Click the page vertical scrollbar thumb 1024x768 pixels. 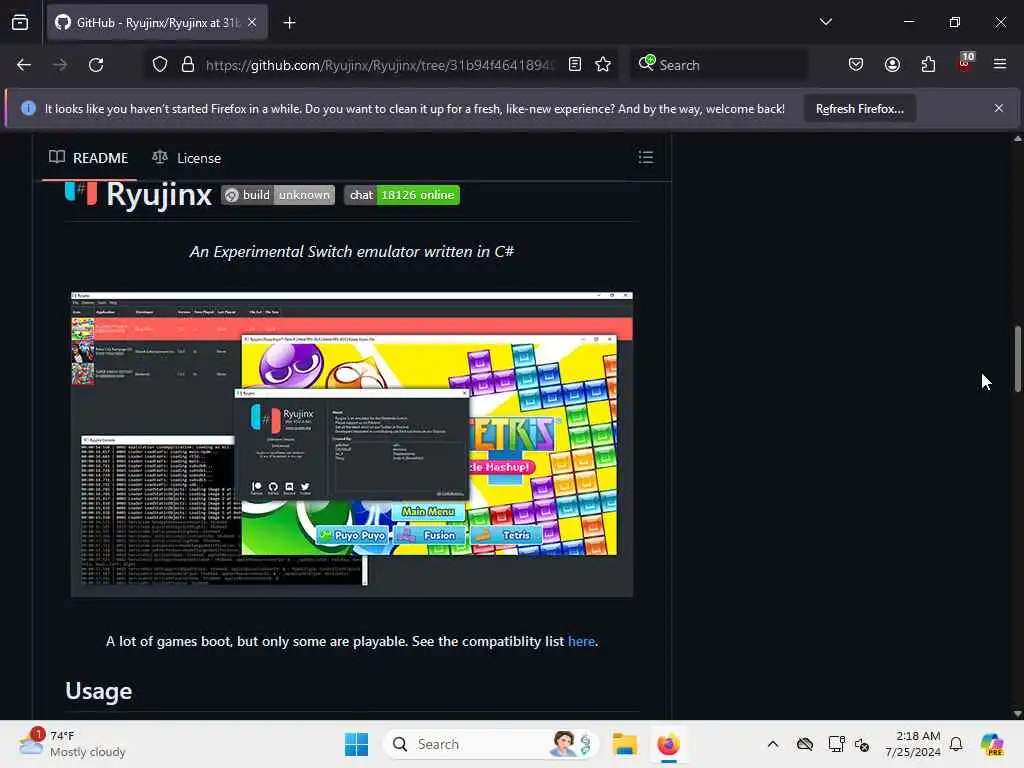(x=1017, y=359)
